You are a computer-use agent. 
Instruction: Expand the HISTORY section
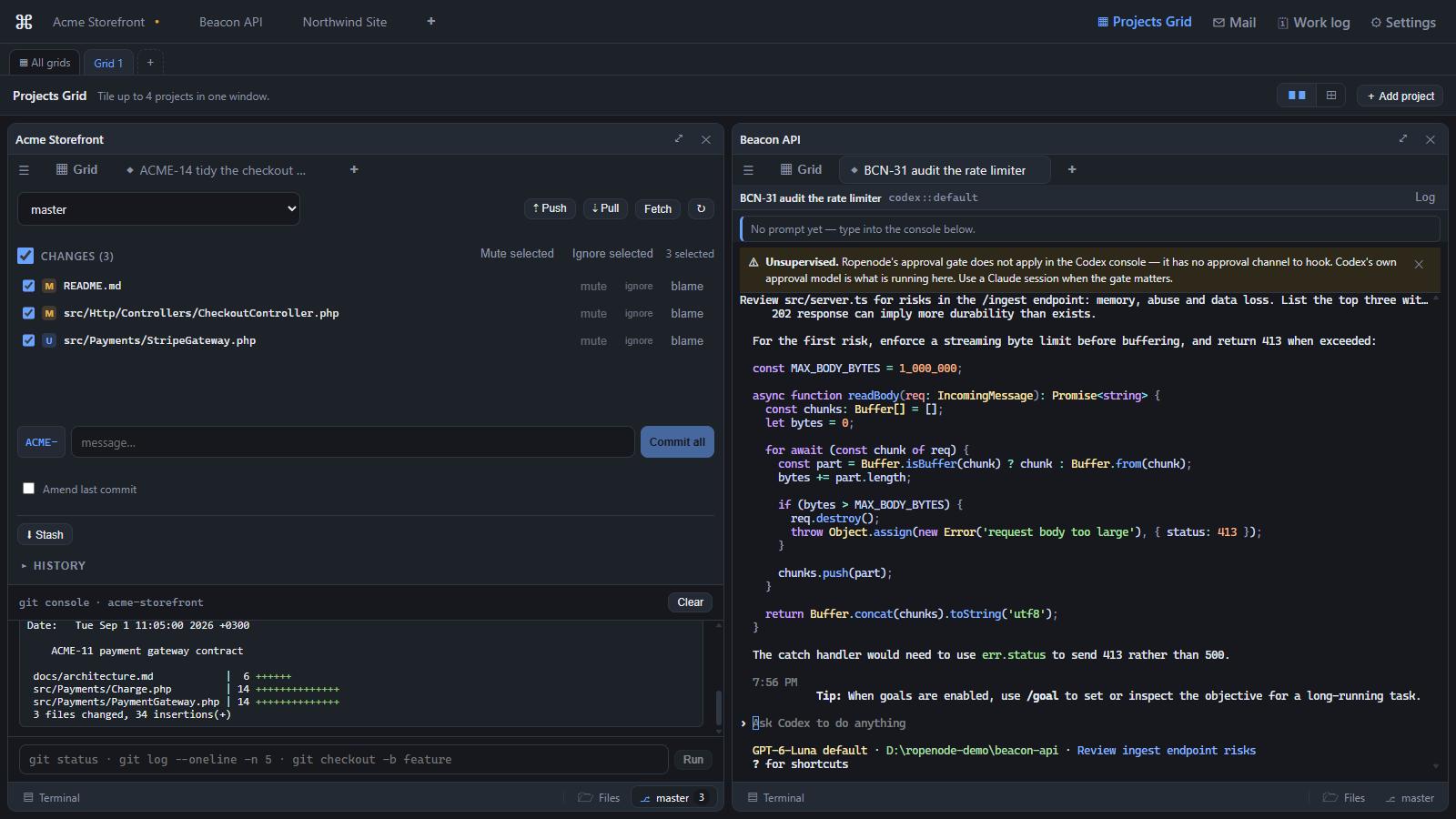pyautogui.click(x=55, y=566)
